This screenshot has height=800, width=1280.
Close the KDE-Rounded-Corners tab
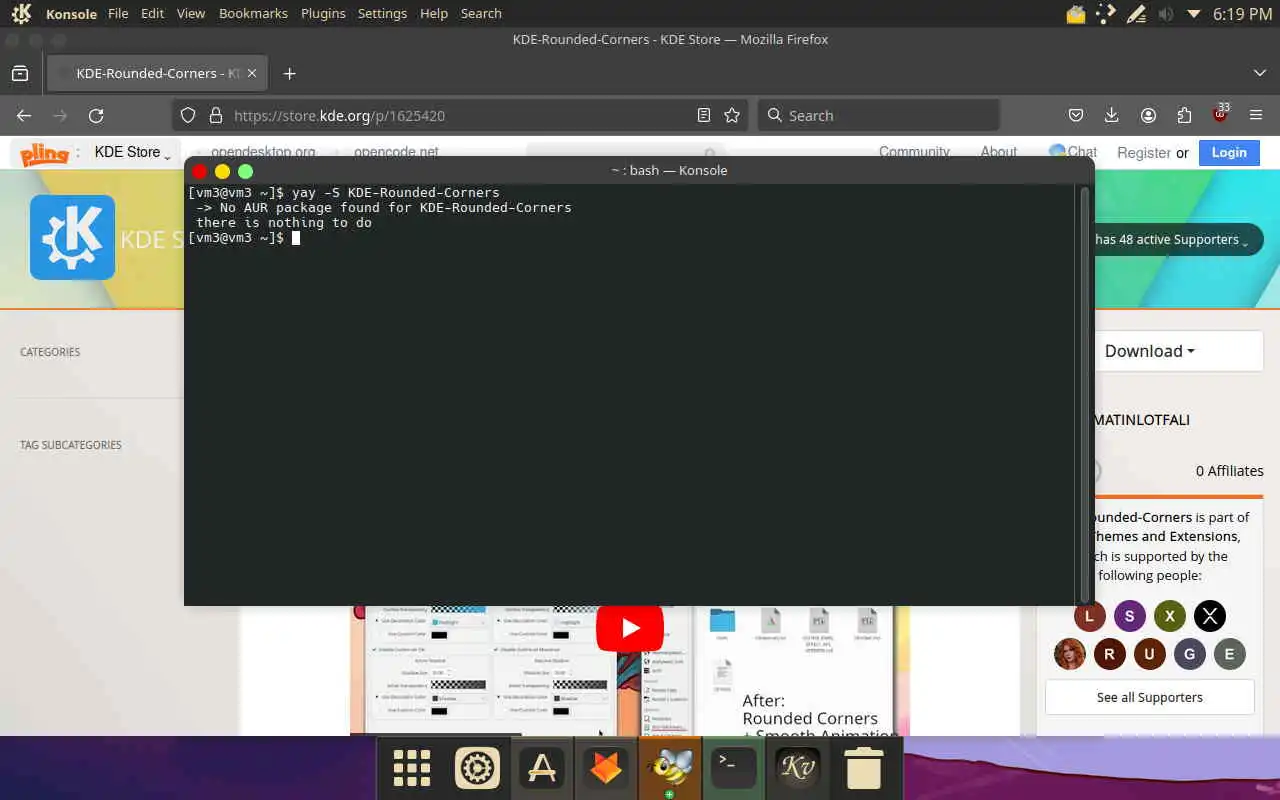click(x=252, y=73)
